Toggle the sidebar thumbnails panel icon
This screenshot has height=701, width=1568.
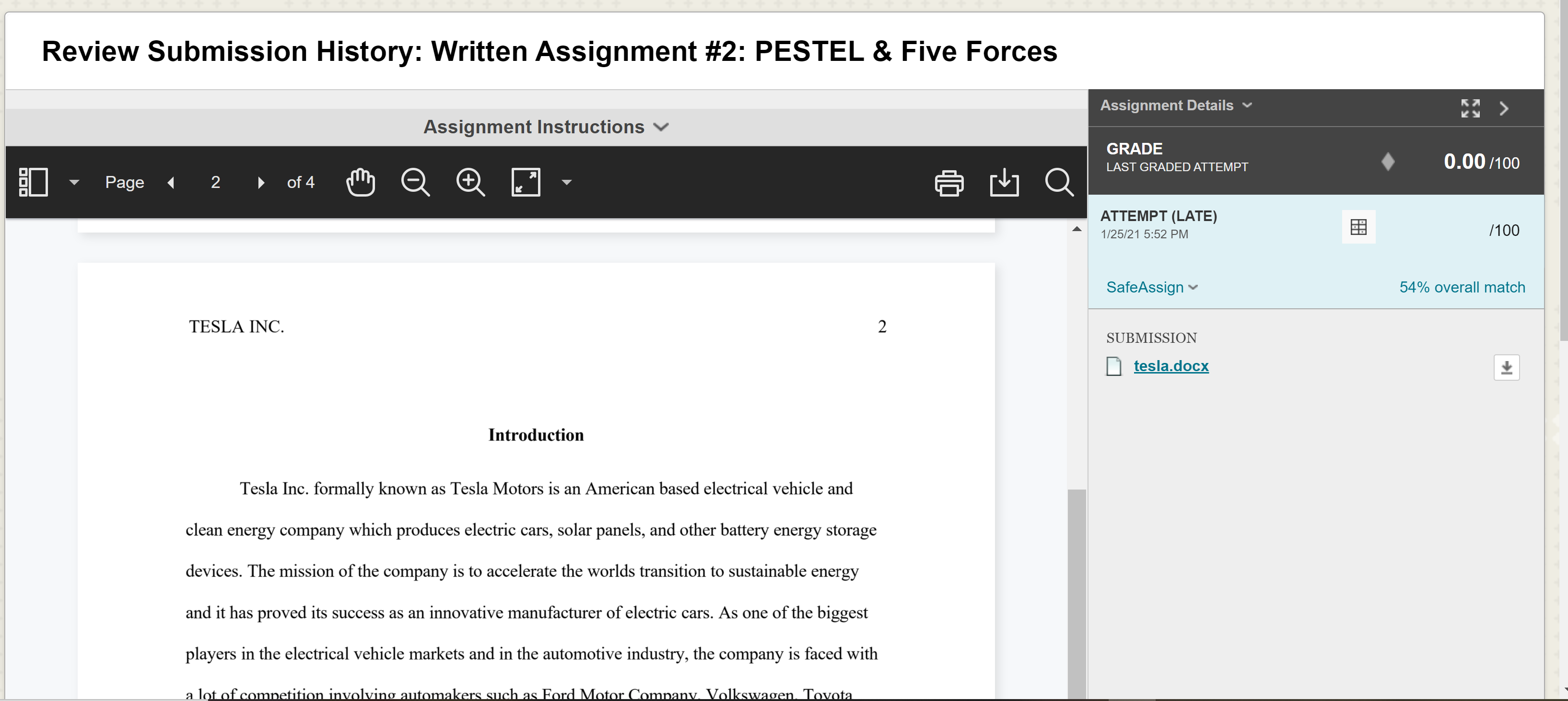[34, 182]
